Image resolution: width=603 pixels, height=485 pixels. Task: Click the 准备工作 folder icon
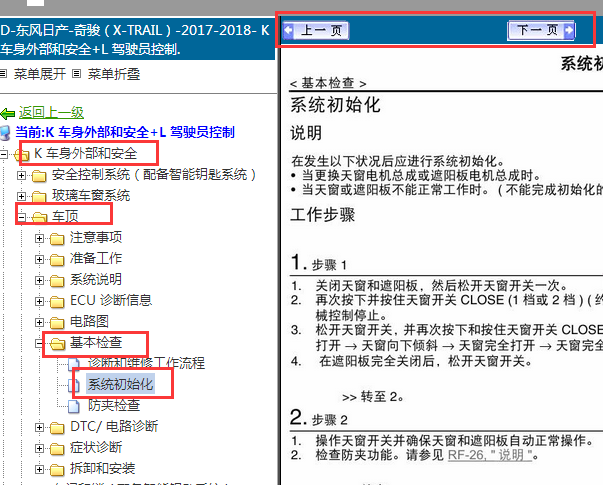tap(57, 260)
